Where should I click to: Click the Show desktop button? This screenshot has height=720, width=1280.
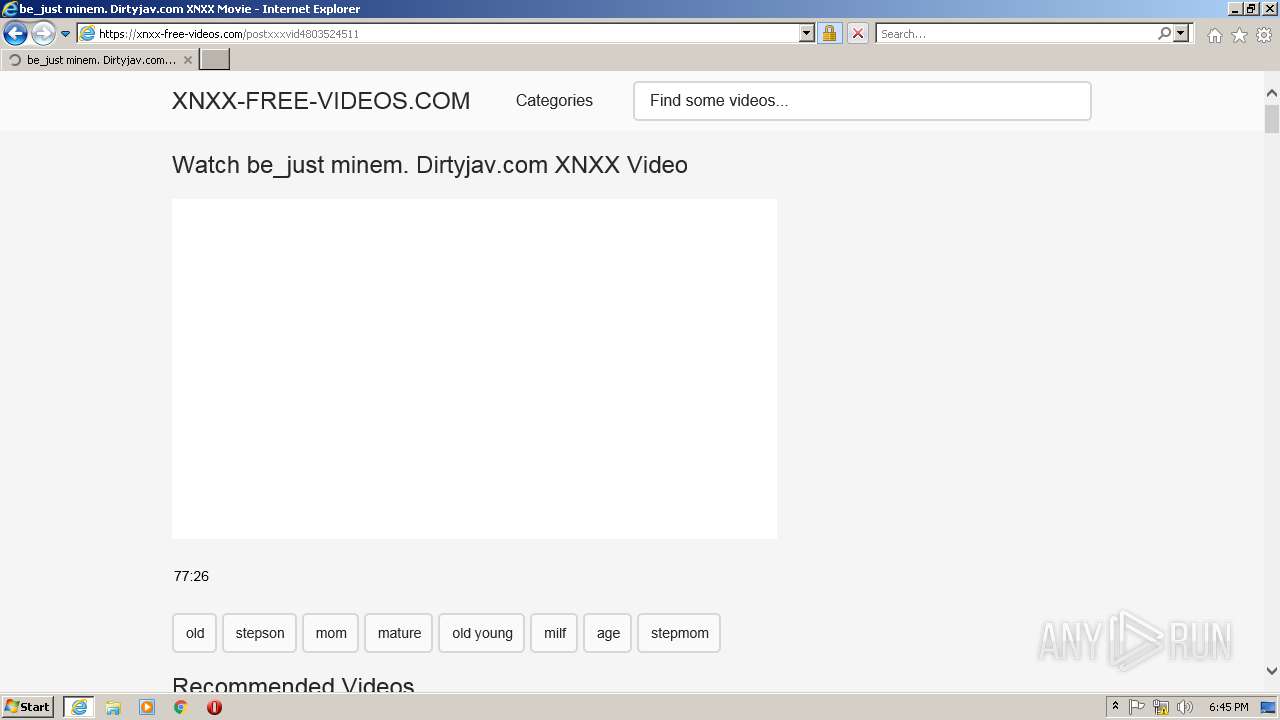[1270, 707]
